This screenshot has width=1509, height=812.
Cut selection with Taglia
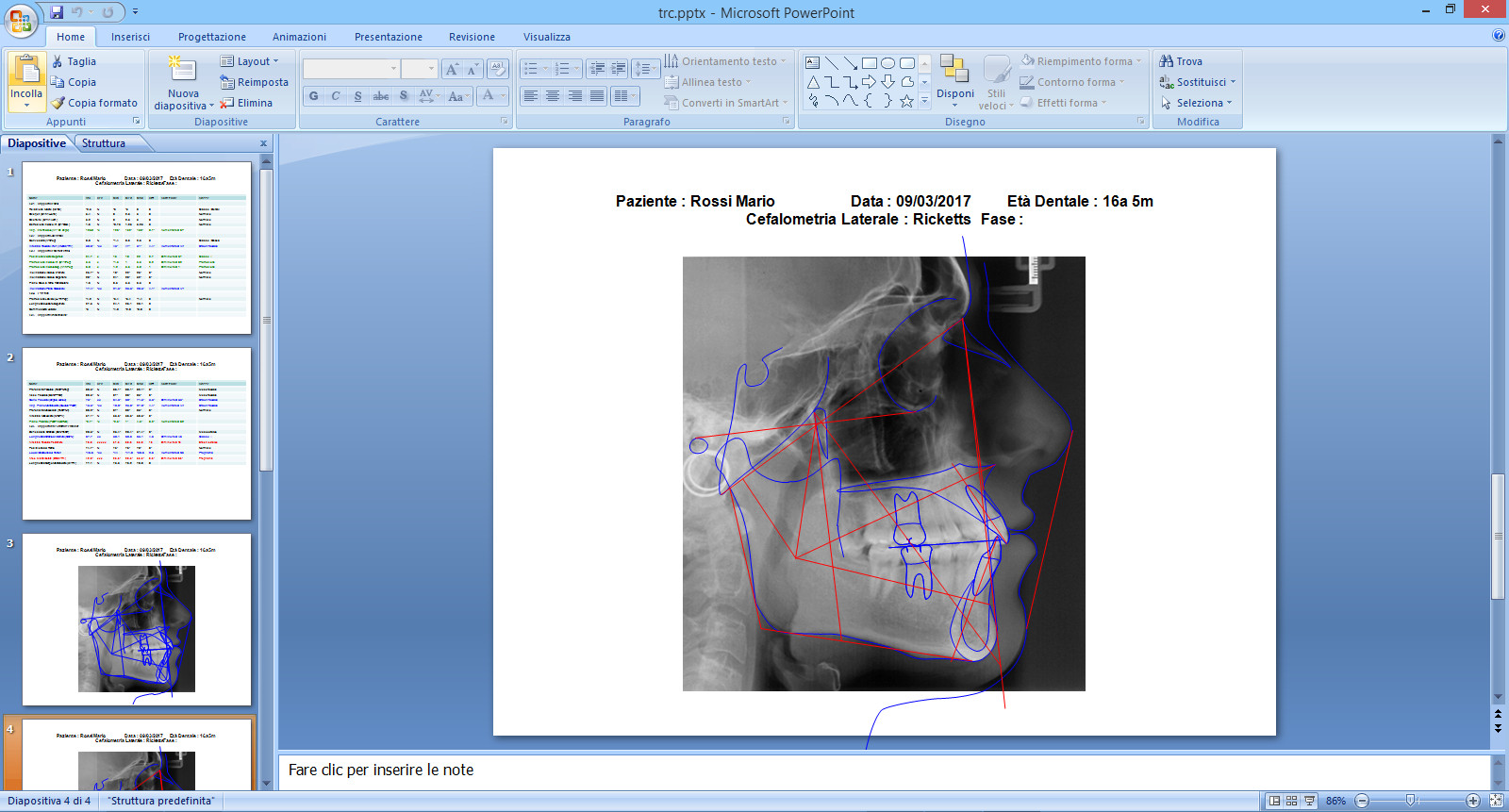click(x=74, y=61)
